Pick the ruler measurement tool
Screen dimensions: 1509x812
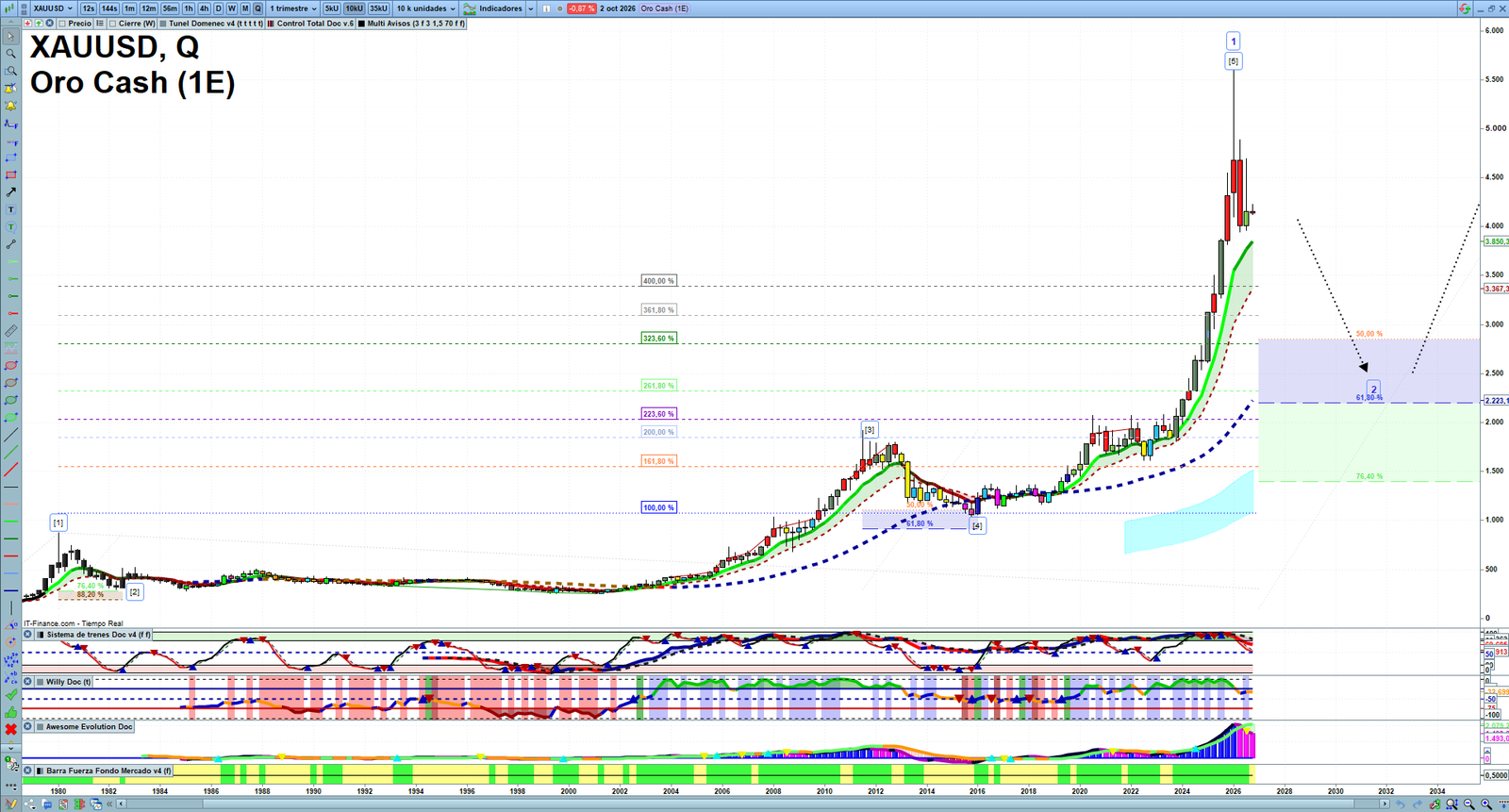tap(10, 331)
